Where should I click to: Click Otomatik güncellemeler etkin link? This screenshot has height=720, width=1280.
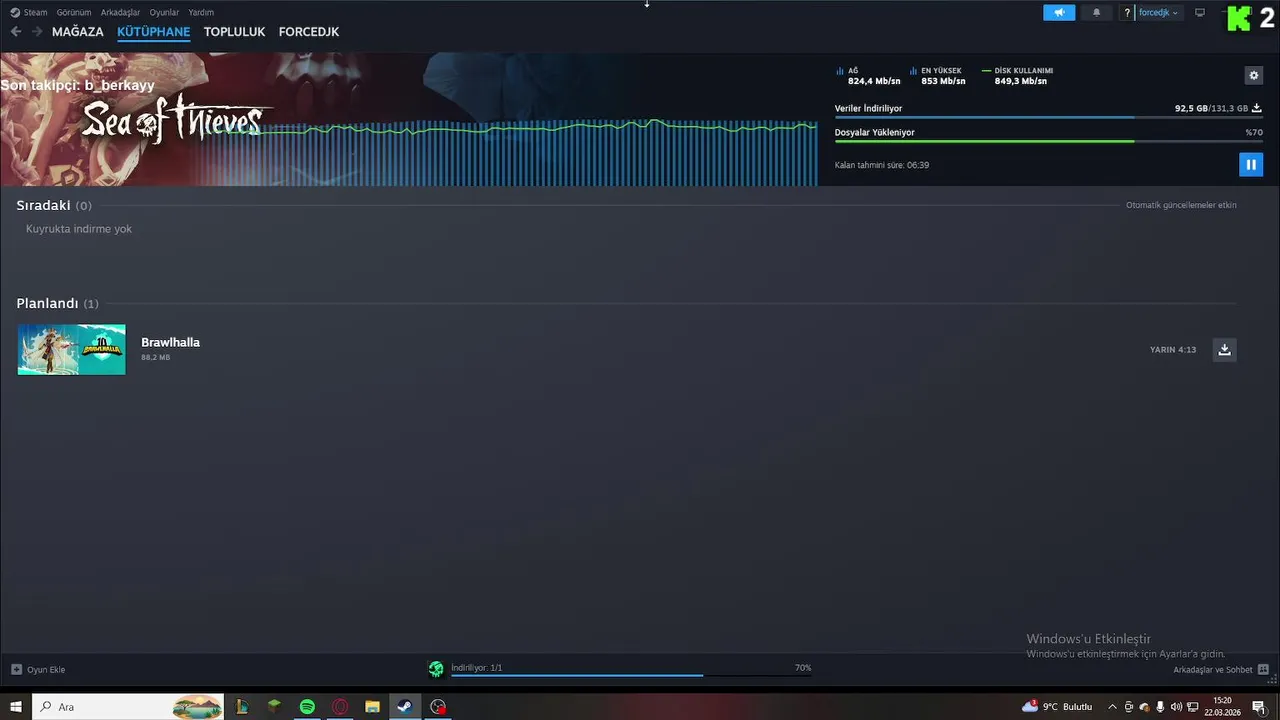(x=1181, y=205)
